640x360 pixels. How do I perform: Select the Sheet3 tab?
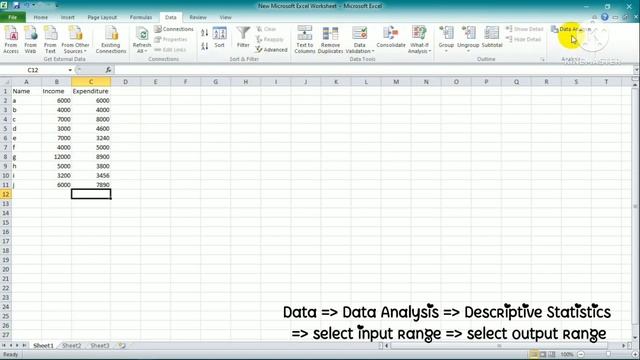tap(100, 346)
